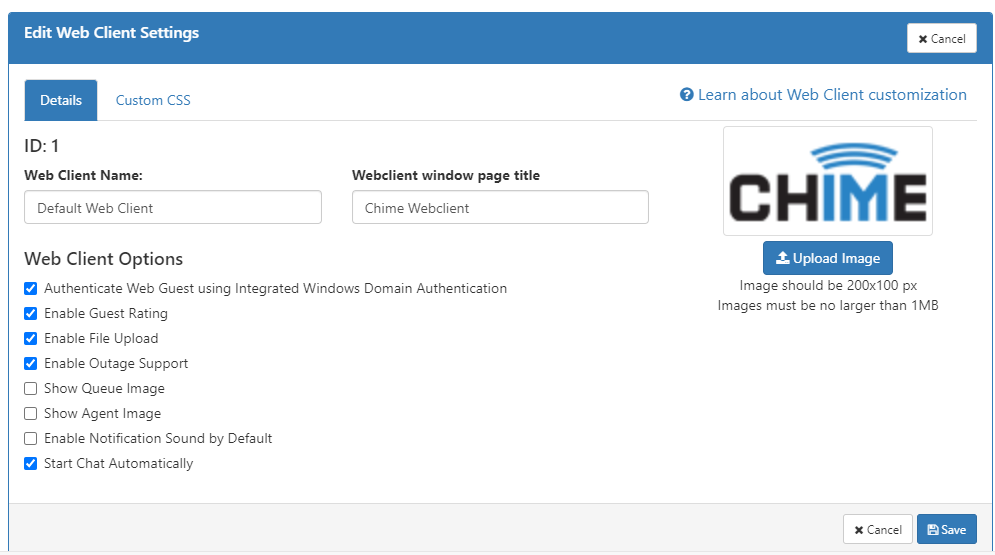Screen dimensions: 995x555
Task: Uncheck Enable Outage Support
Action: click(x=30, y=363)
